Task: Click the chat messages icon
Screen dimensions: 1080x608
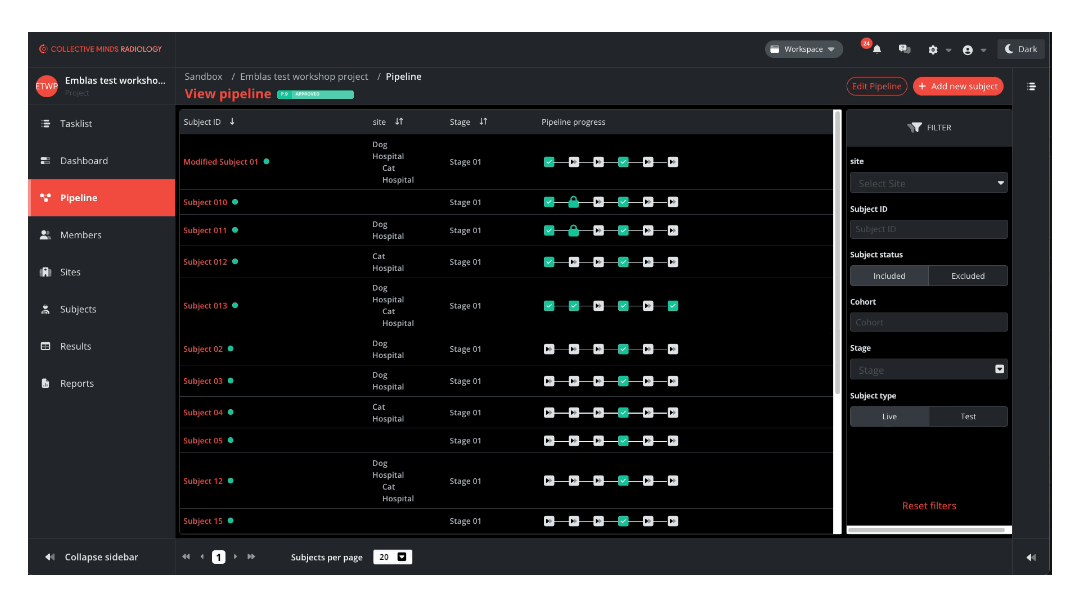Action: [904, 49]
